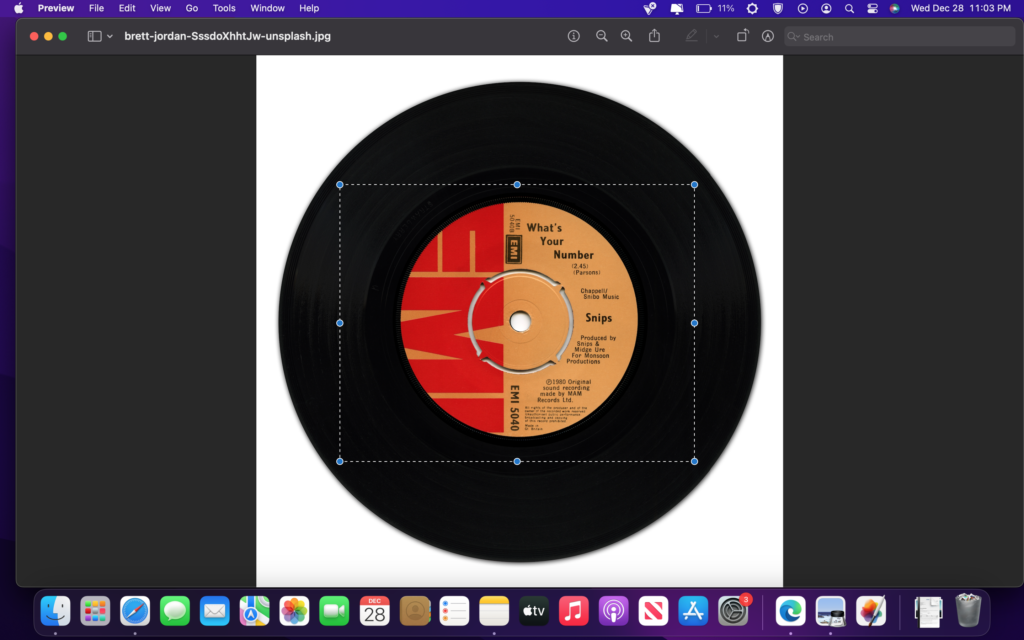Open Finder from the Dock
This screenshot has width=1024, height=640.
56,611
